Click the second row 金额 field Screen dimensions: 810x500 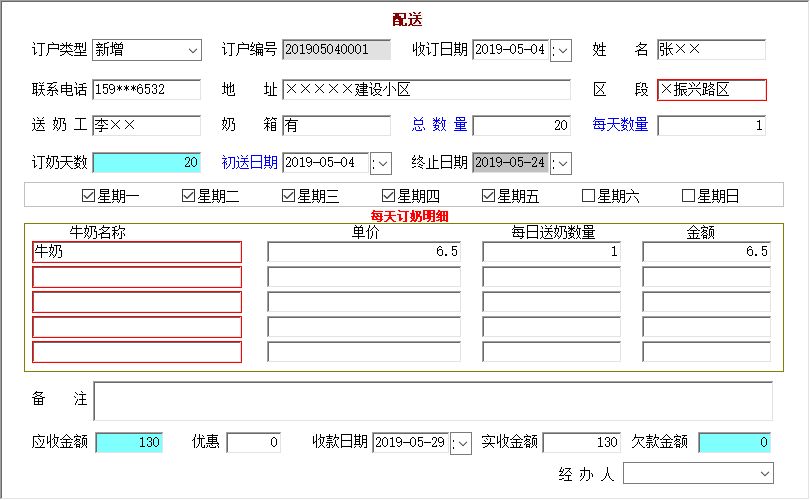pos(706,277)
